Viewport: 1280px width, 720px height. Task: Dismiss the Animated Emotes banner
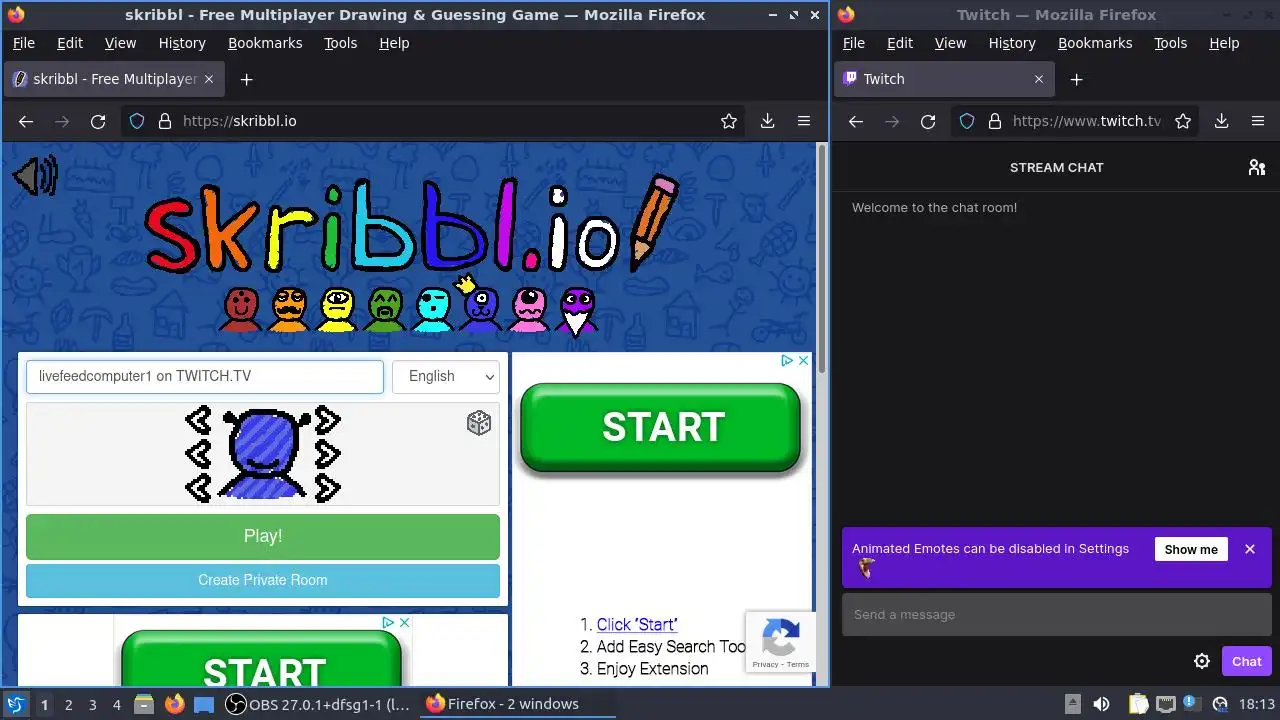point(1249,549)
